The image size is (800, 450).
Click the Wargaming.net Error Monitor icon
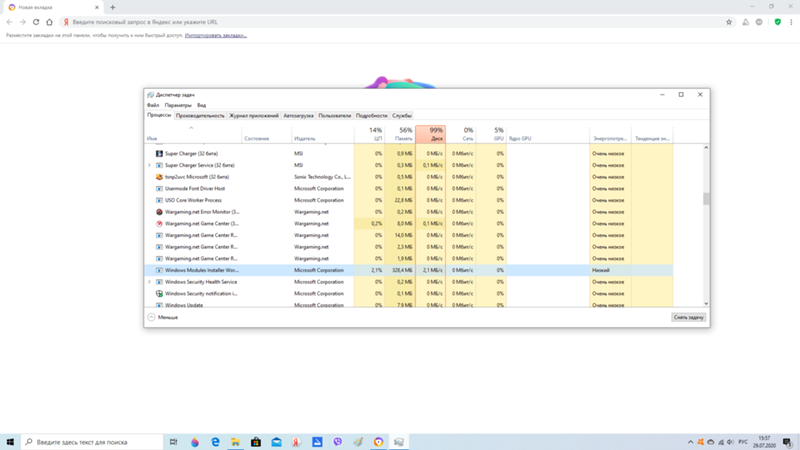(x=159, y=212)
